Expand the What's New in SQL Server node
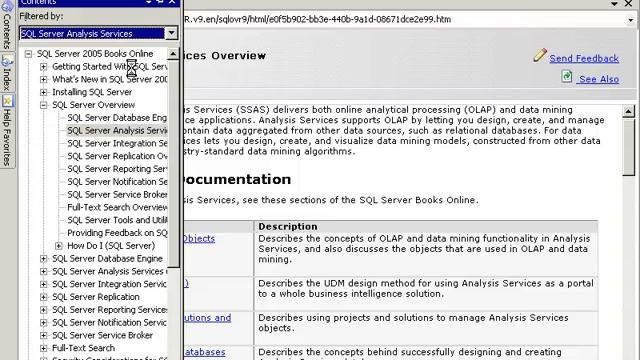 click(x=43, y=79)
